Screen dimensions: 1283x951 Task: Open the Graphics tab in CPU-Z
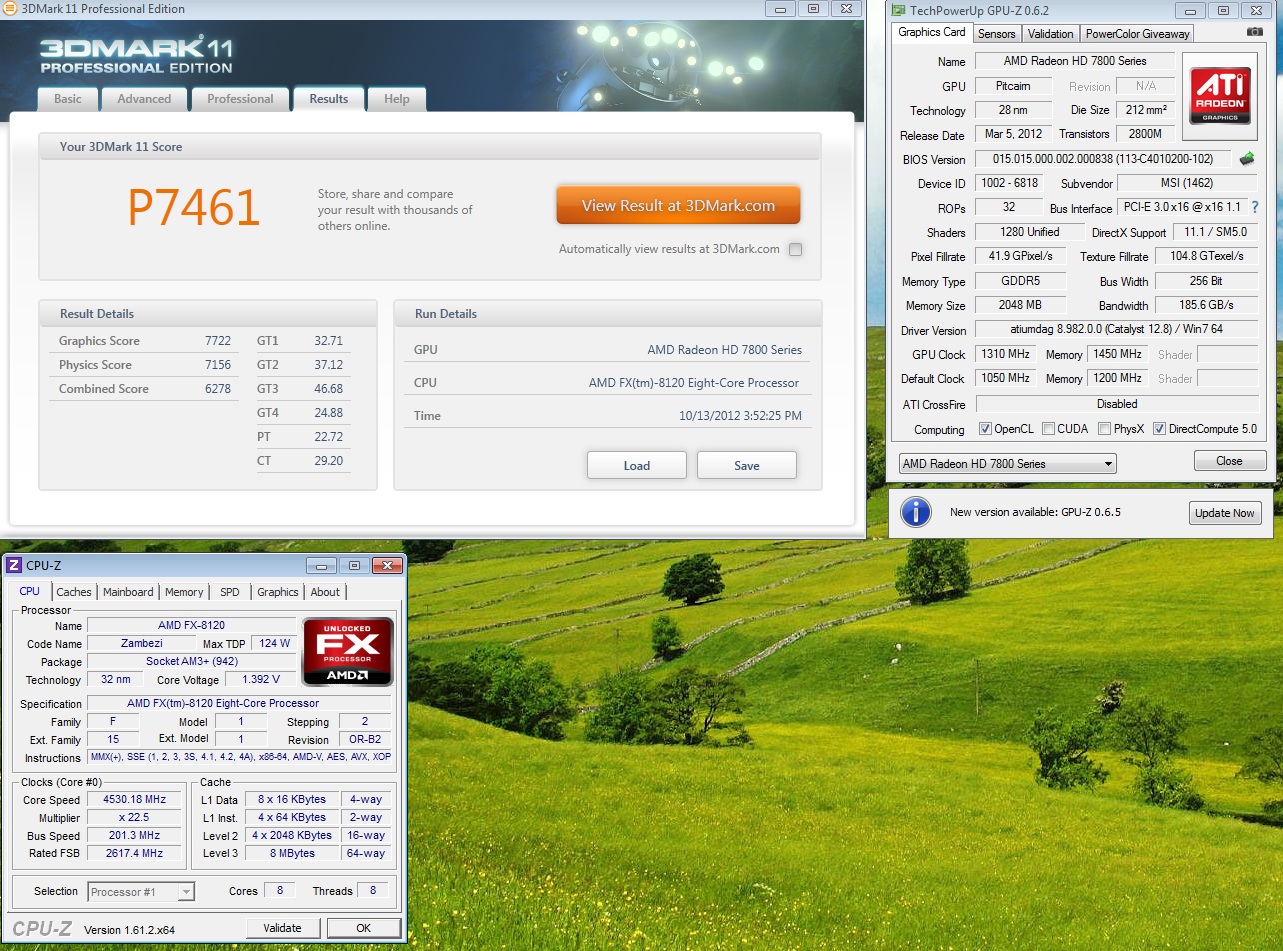tap(278, 592)
